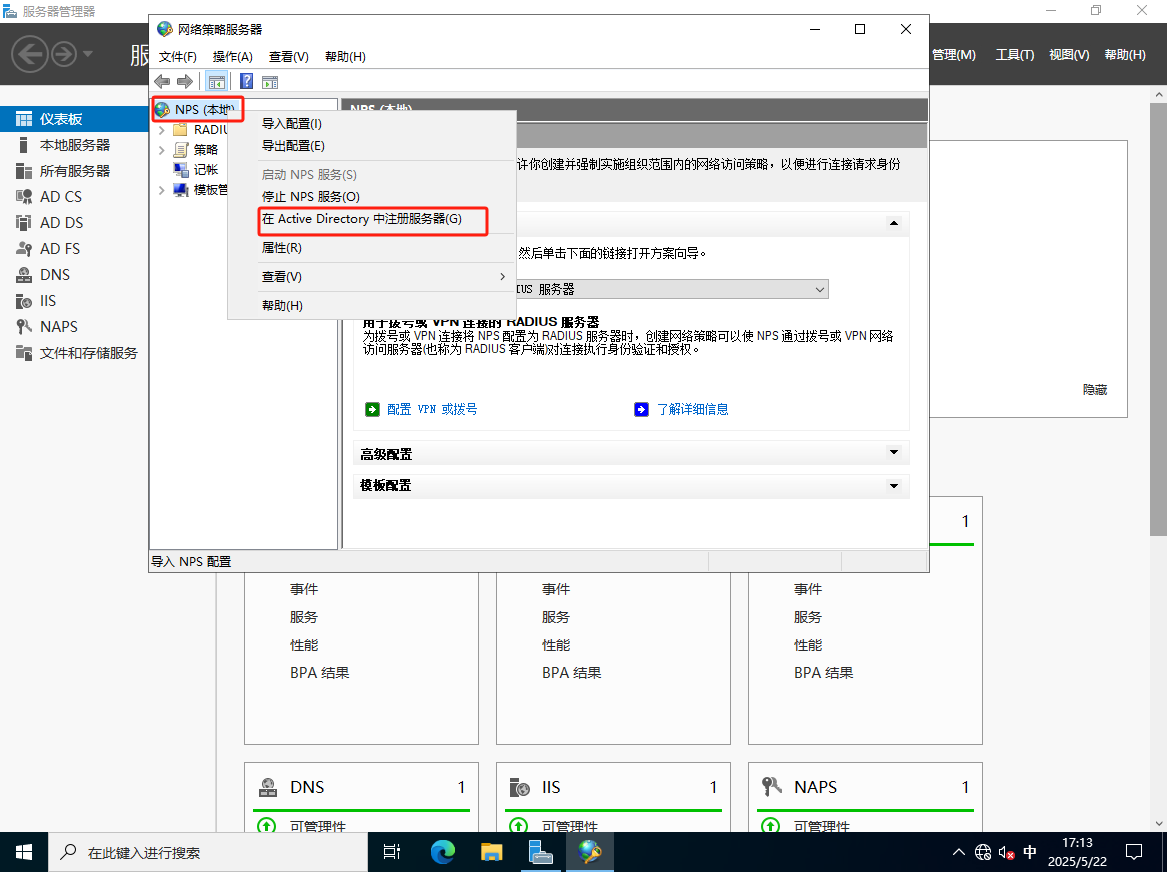Click Server Manager dashboard vertical scrollbar
The image size is (1167, 872).
pos(1158,320)
